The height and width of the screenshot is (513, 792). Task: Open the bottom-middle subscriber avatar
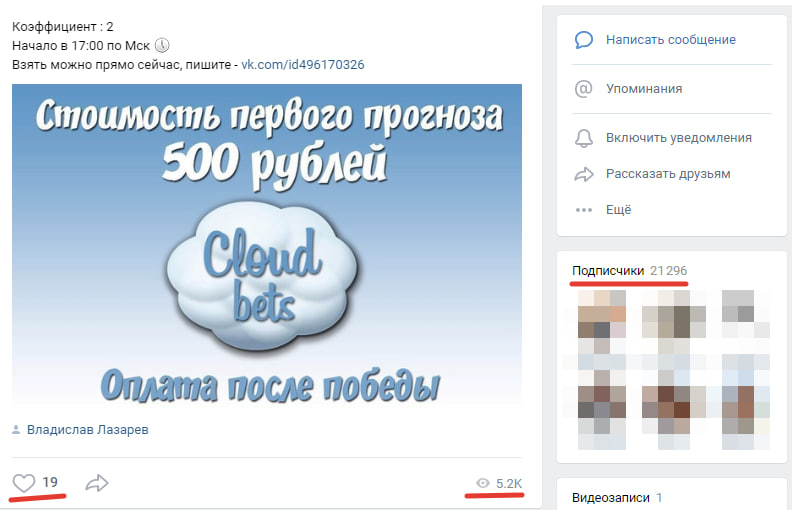click(673, 411)
